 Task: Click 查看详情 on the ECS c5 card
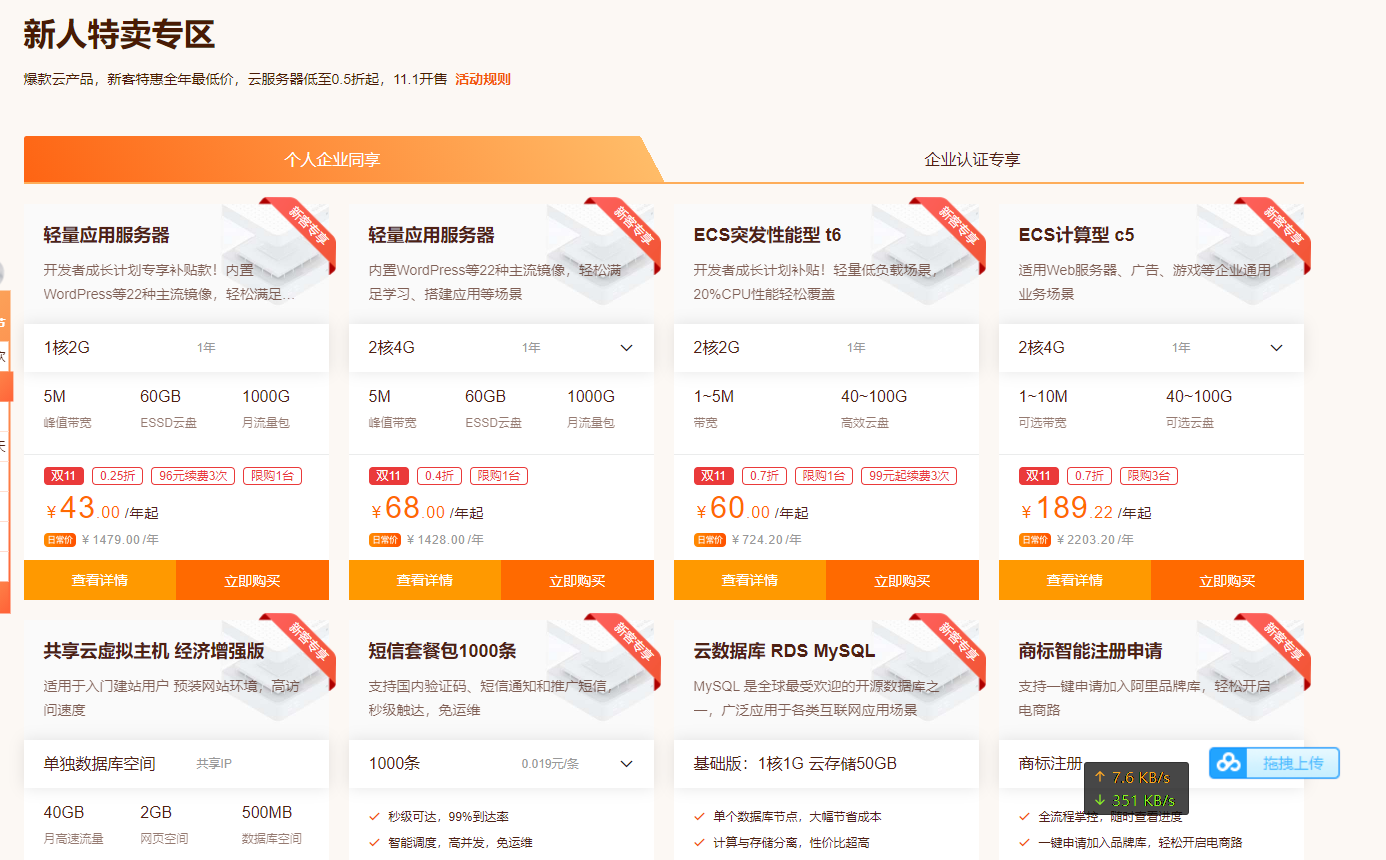pos(1075,580)
